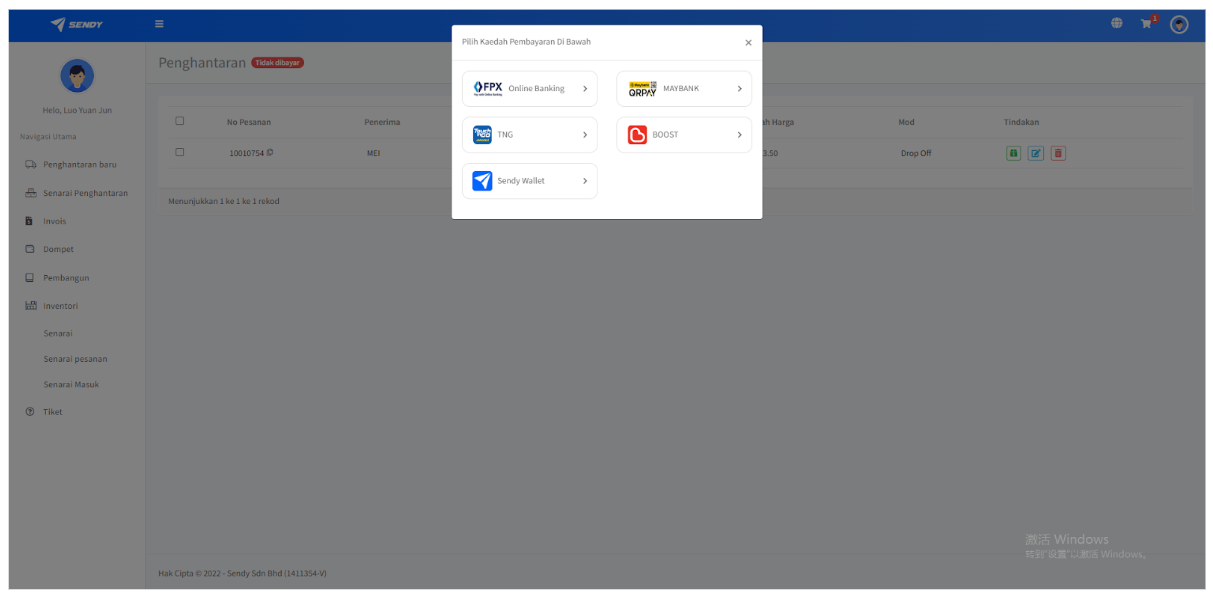Click the red delete trash icon
The image size is (1213, 596).
1058,153
